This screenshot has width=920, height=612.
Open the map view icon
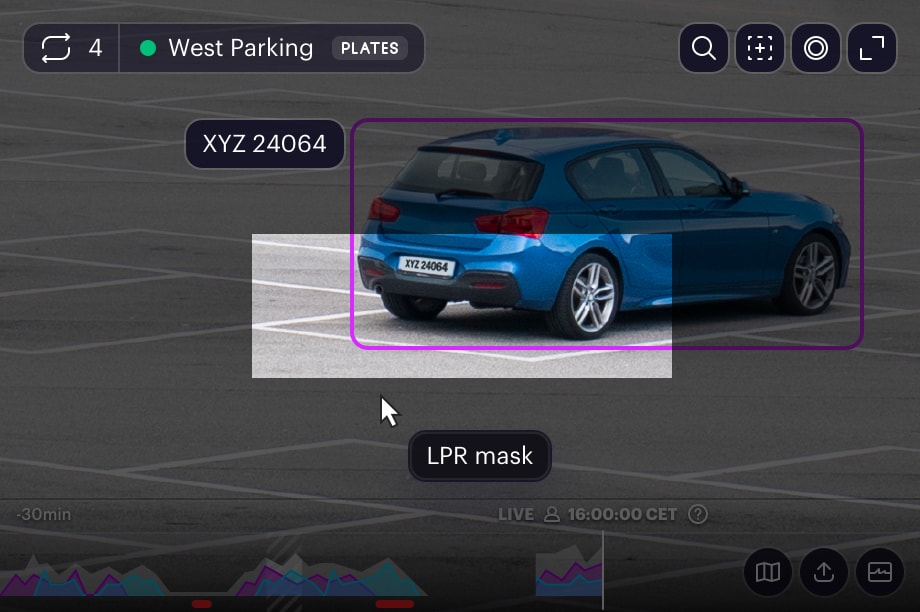pyautogui.click(x=767, y=572)
